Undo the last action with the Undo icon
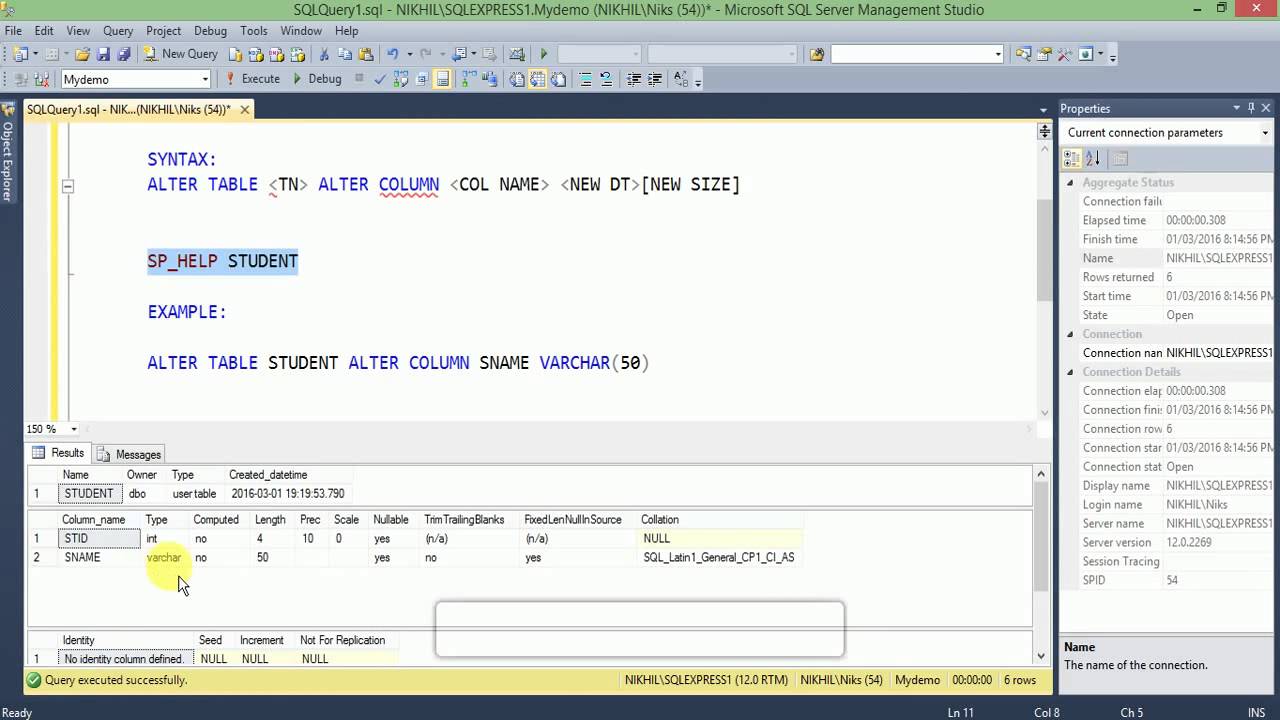This screenshot has height=720, width=1280. (393, 54)
